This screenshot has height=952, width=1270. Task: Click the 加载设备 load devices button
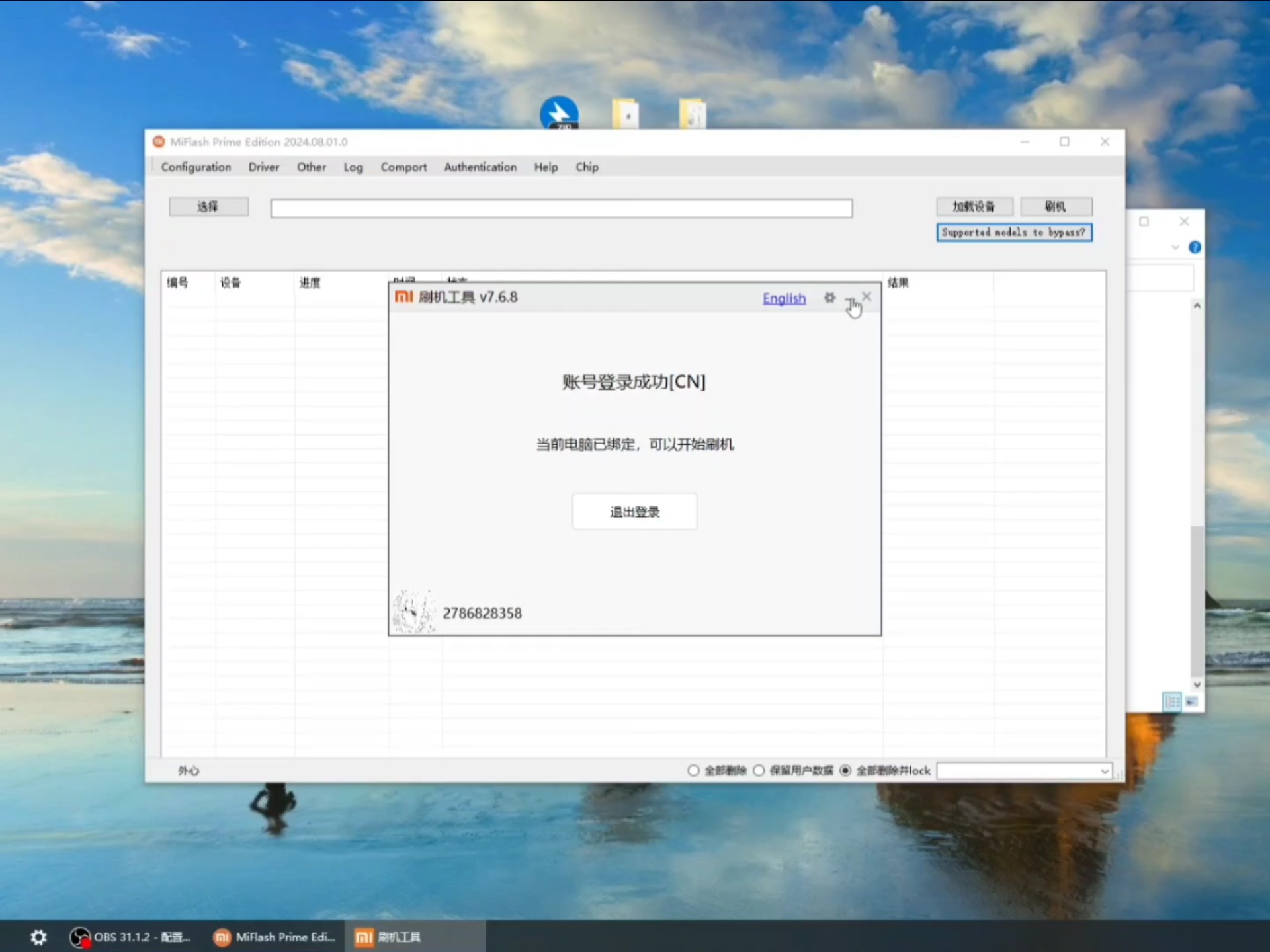[x=974, y=206]
